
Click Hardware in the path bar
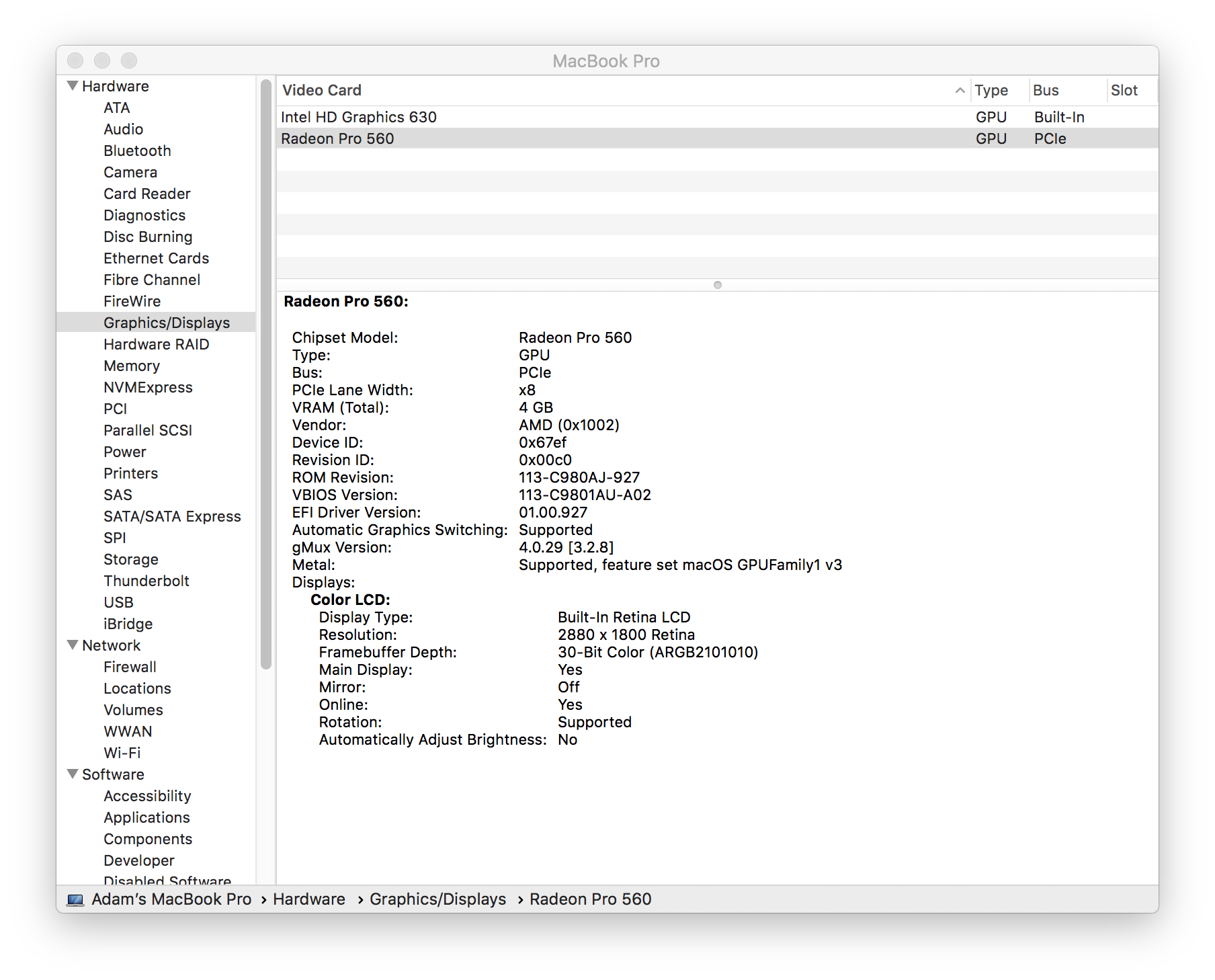point(309,899)
